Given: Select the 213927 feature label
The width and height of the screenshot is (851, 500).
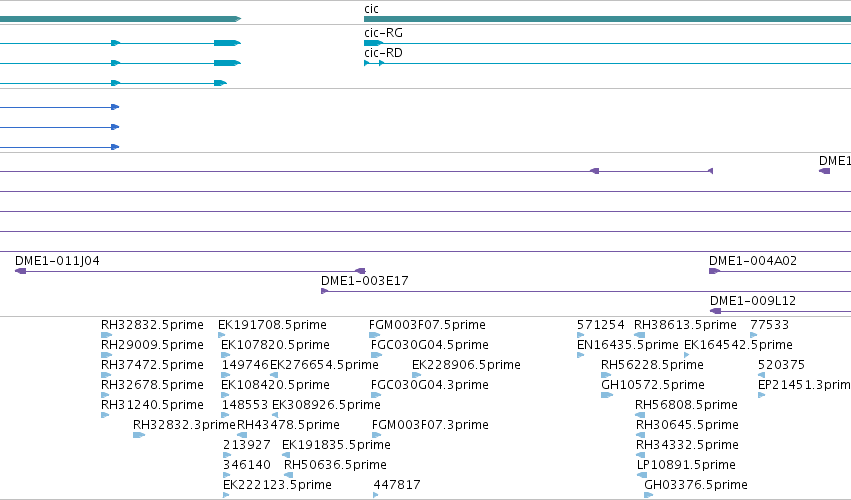Looking at the screenshot, I should 246,445.
